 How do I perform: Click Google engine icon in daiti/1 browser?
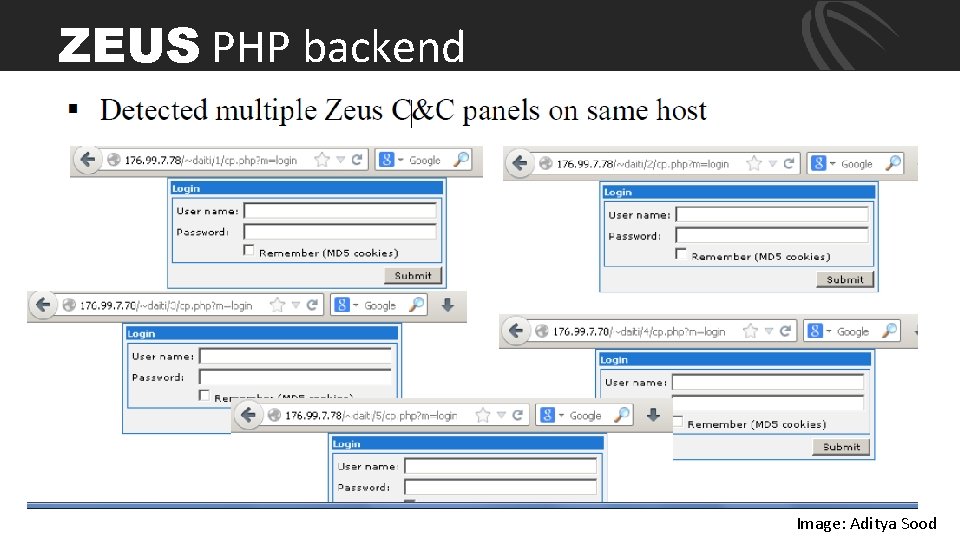point(386,160)
